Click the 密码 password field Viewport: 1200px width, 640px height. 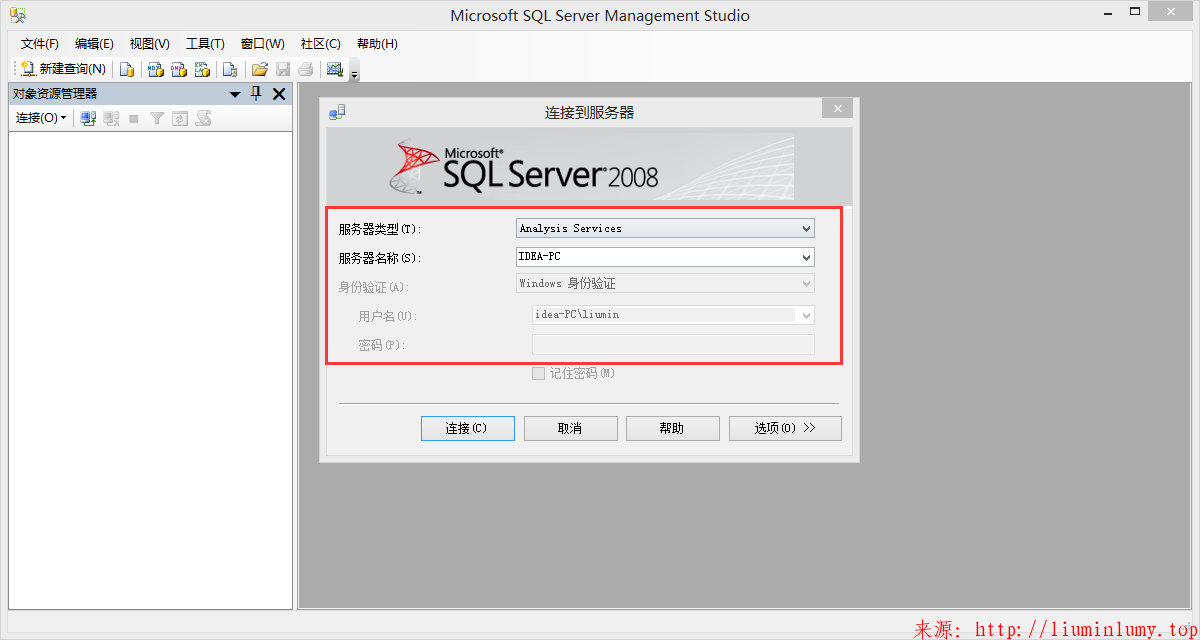tap(673, 345)
